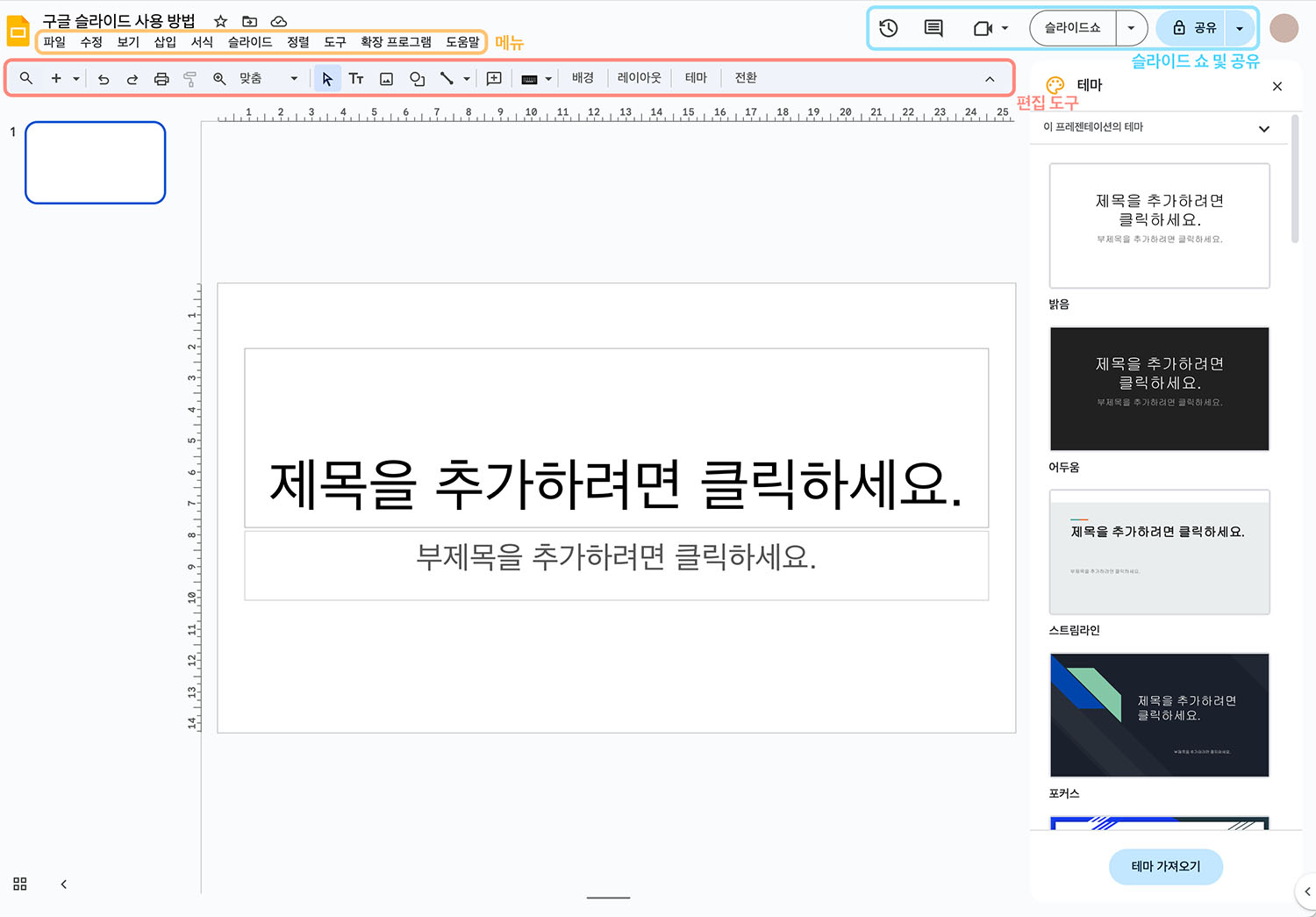Click the 레이아웃 toolbar button
Image resolution: width=1316 pixels, height=917 pixels.
pyautogui.click(x=639, y=78)
